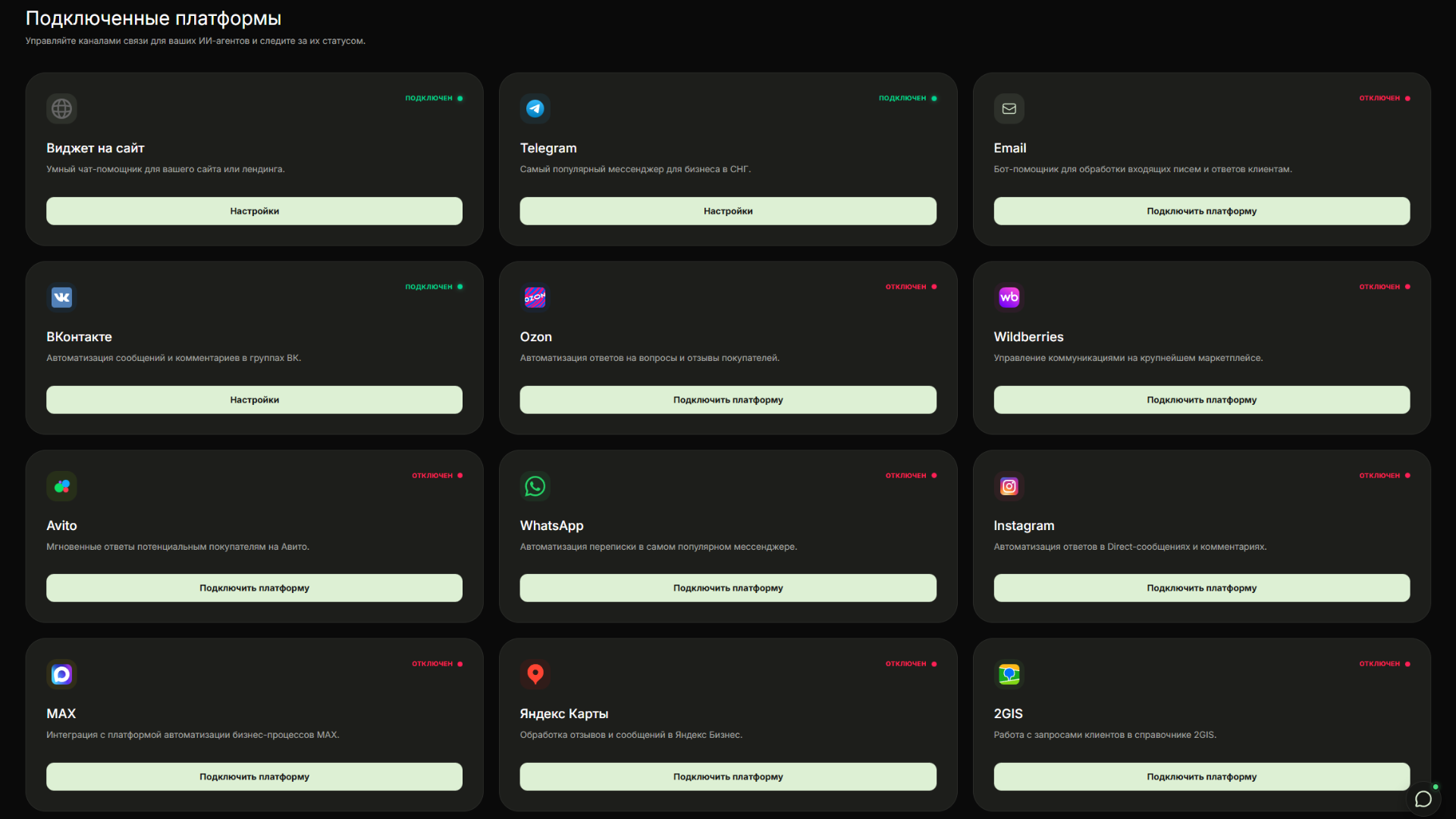1456x819 pixels.
Task: Click the MAX messenger logo icon
Action: pyautogui.click(x=61, y=674)
